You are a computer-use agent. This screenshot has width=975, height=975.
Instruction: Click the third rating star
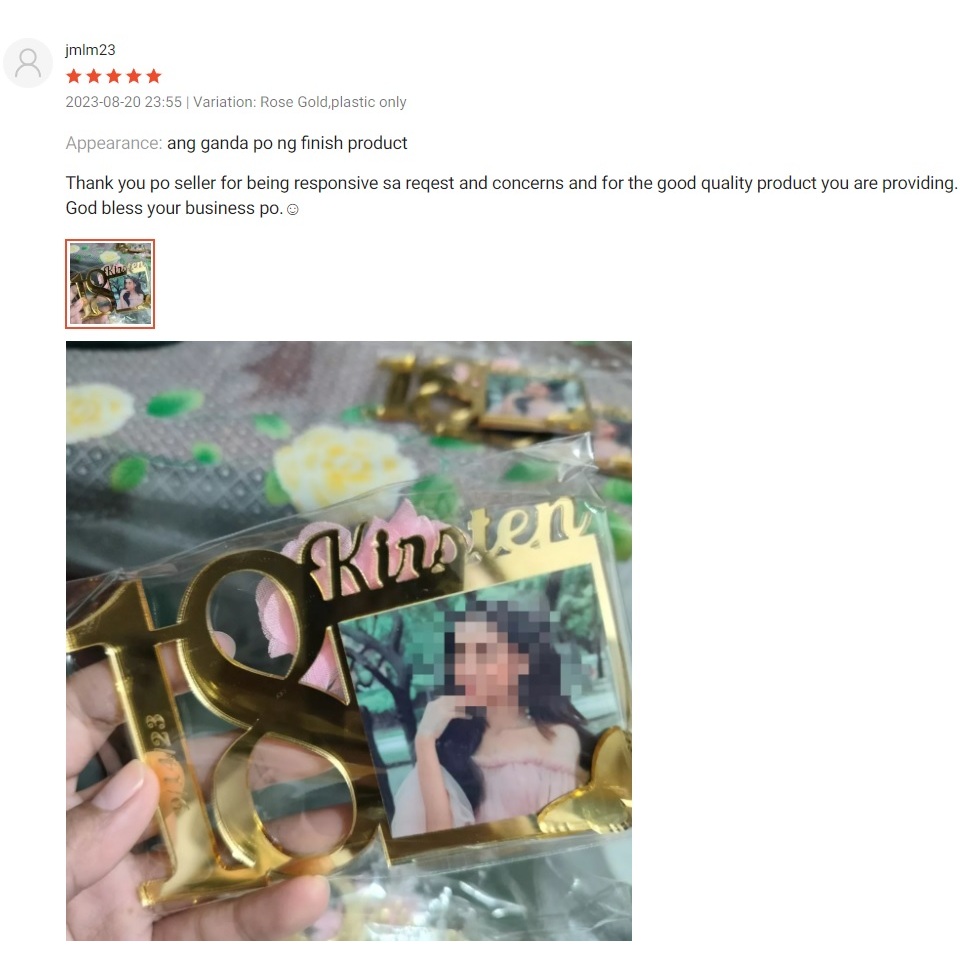114,76
